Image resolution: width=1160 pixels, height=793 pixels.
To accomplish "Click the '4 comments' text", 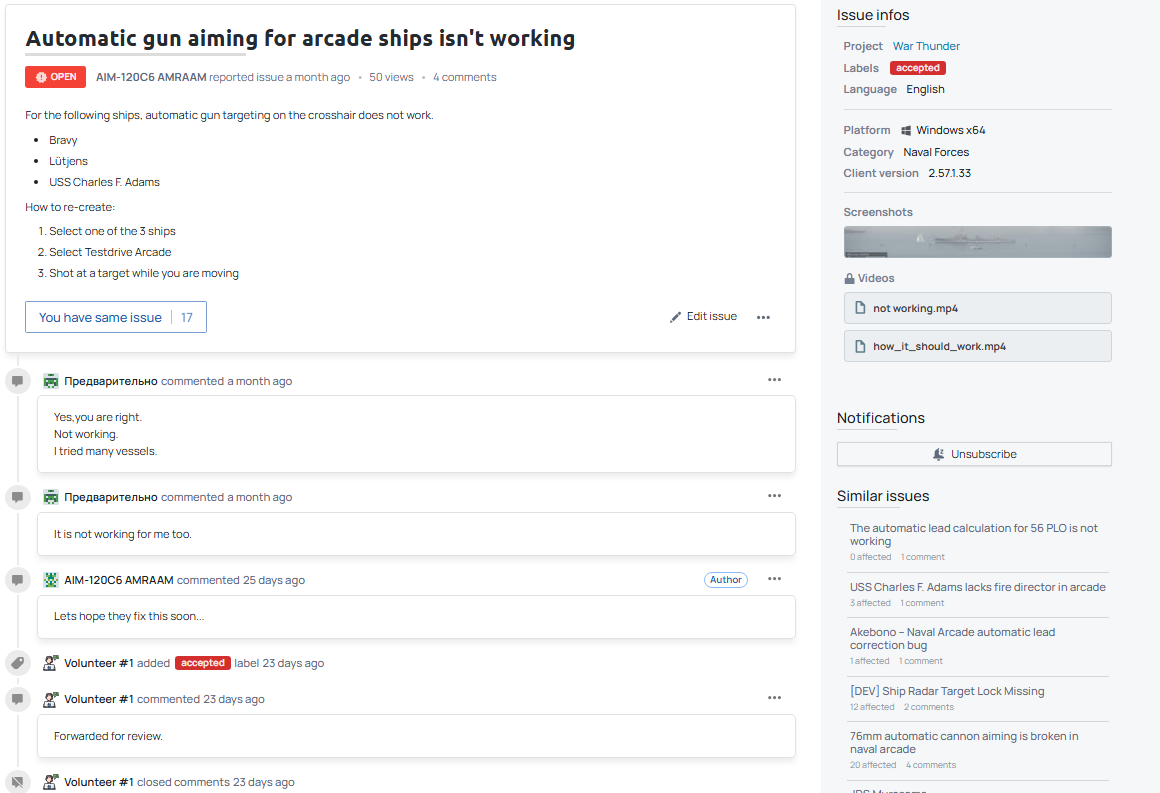I will point(465,77).
